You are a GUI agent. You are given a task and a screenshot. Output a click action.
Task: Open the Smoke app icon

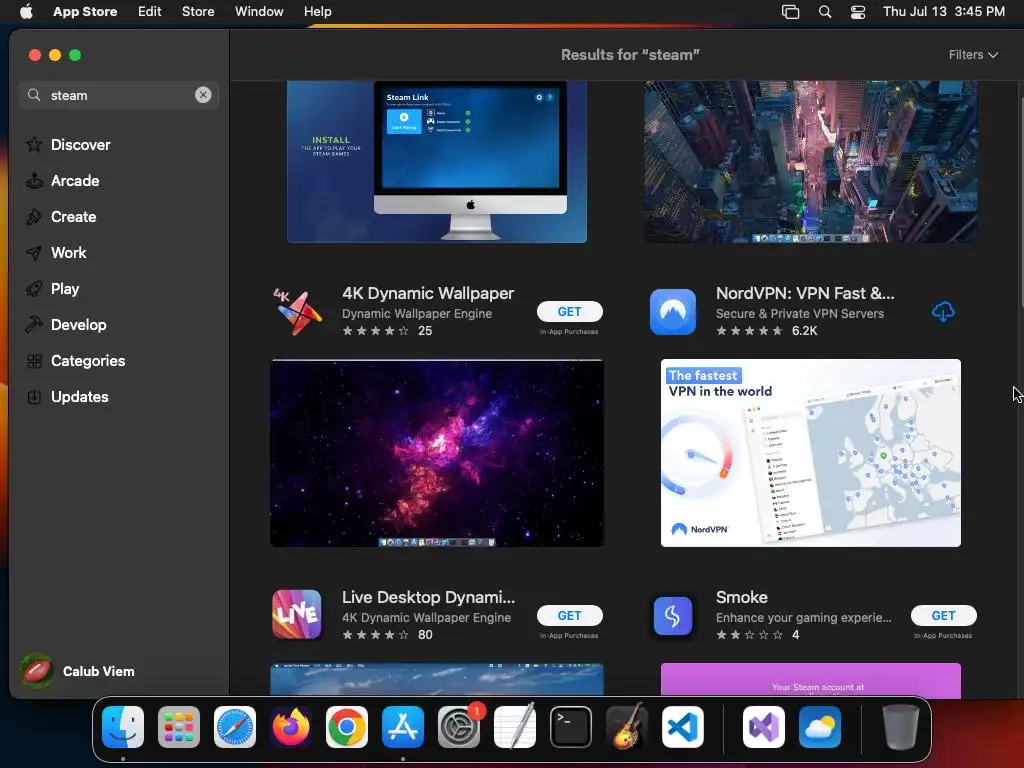point(673,615)
